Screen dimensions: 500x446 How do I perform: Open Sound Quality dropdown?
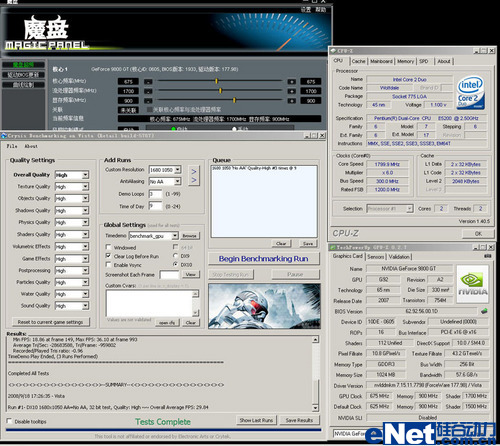pos(85,306)
